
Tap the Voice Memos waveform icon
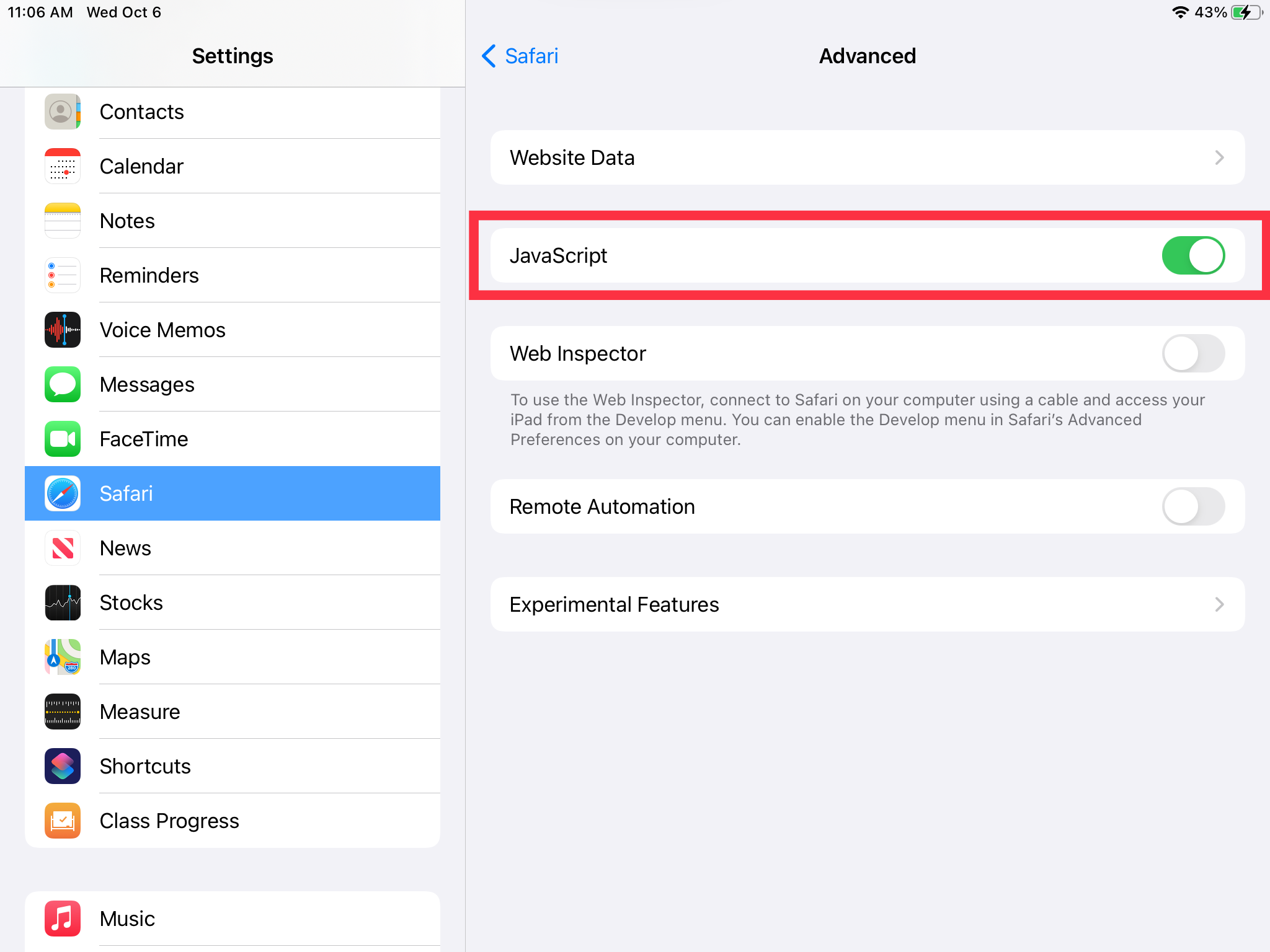click(x=63, y=330)
